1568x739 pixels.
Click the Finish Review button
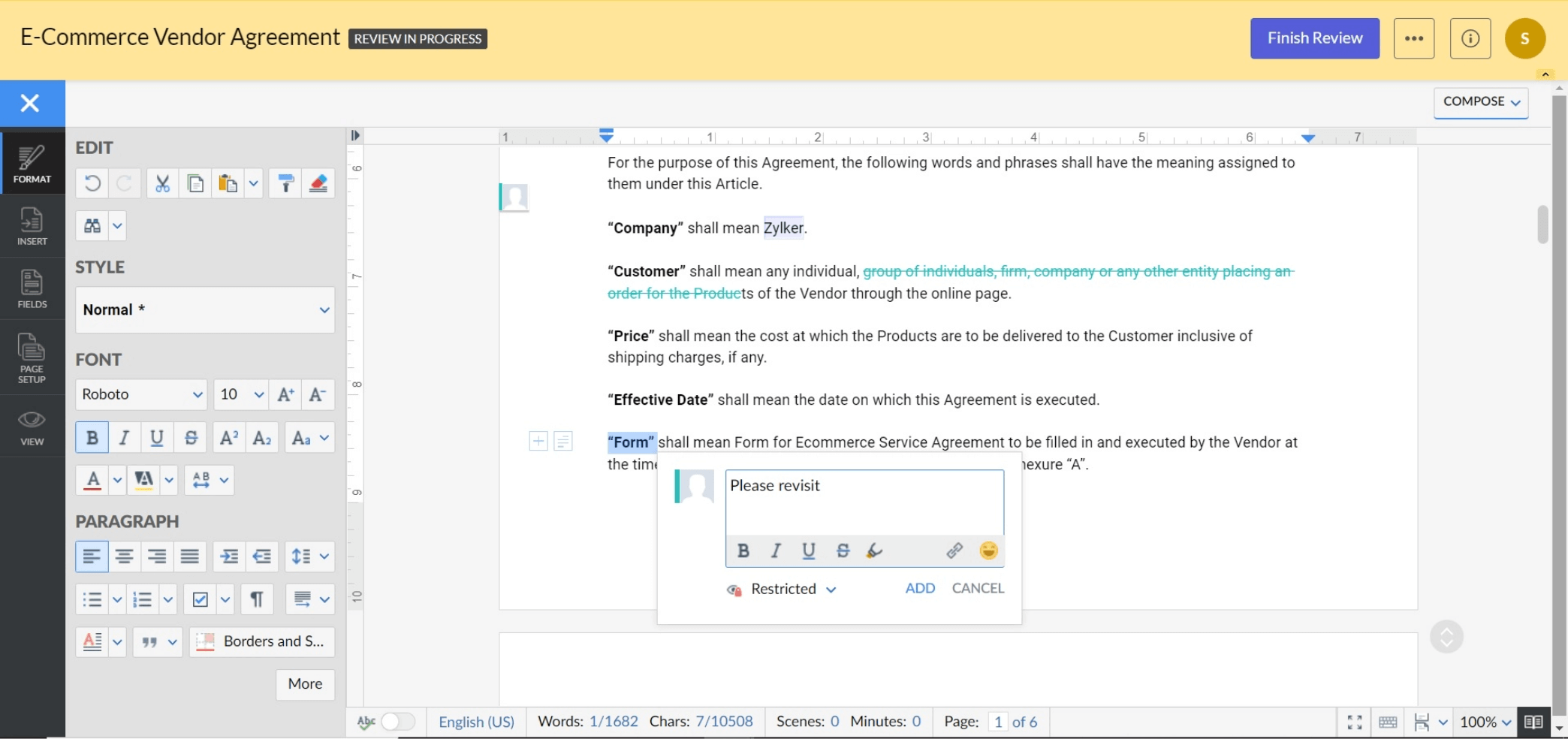click(1314, 38)
